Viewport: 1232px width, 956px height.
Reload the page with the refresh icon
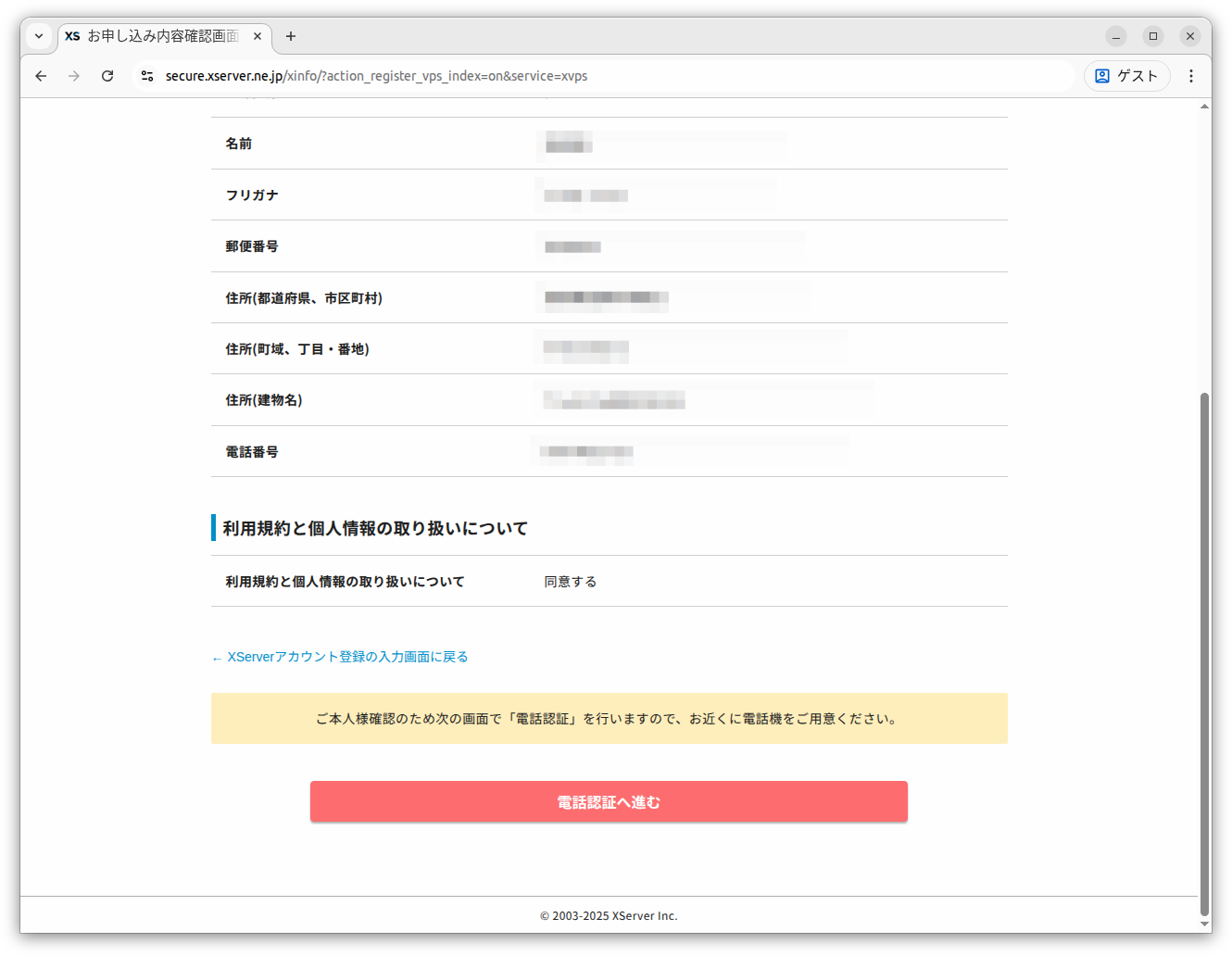pyautogui.click(x=107, y=76)
